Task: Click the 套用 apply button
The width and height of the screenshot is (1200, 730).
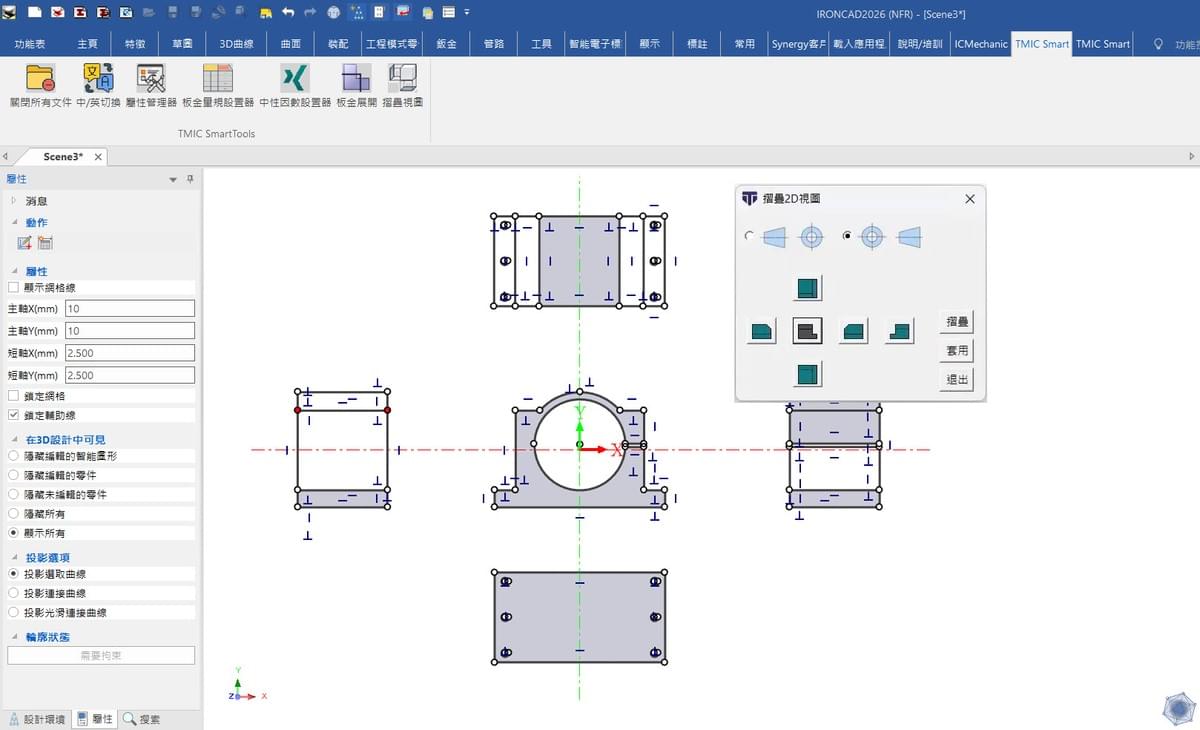Action: (x=958, y=351)
